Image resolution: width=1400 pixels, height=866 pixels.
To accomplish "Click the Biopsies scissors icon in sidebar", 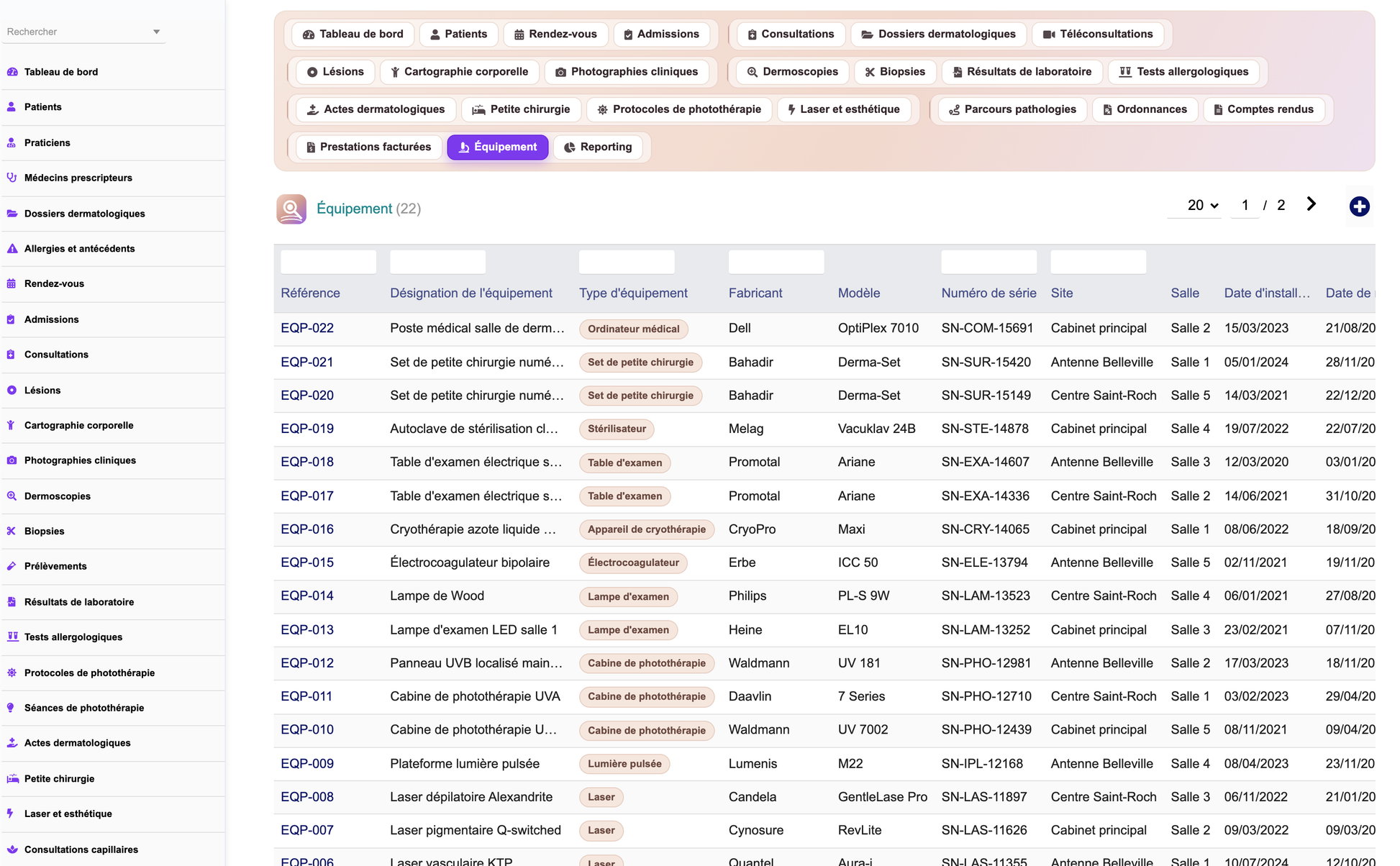I will (12, 532).
